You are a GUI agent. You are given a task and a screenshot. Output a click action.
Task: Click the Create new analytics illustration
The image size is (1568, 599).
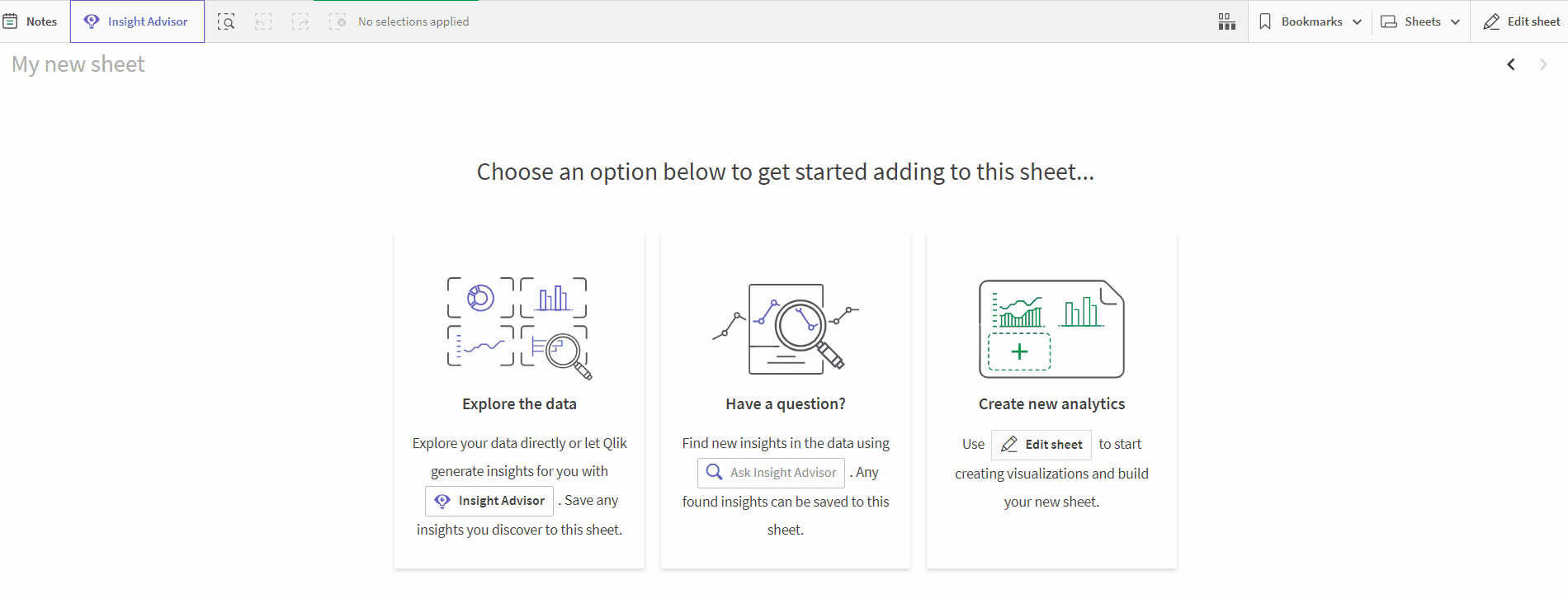(1051, 328)
